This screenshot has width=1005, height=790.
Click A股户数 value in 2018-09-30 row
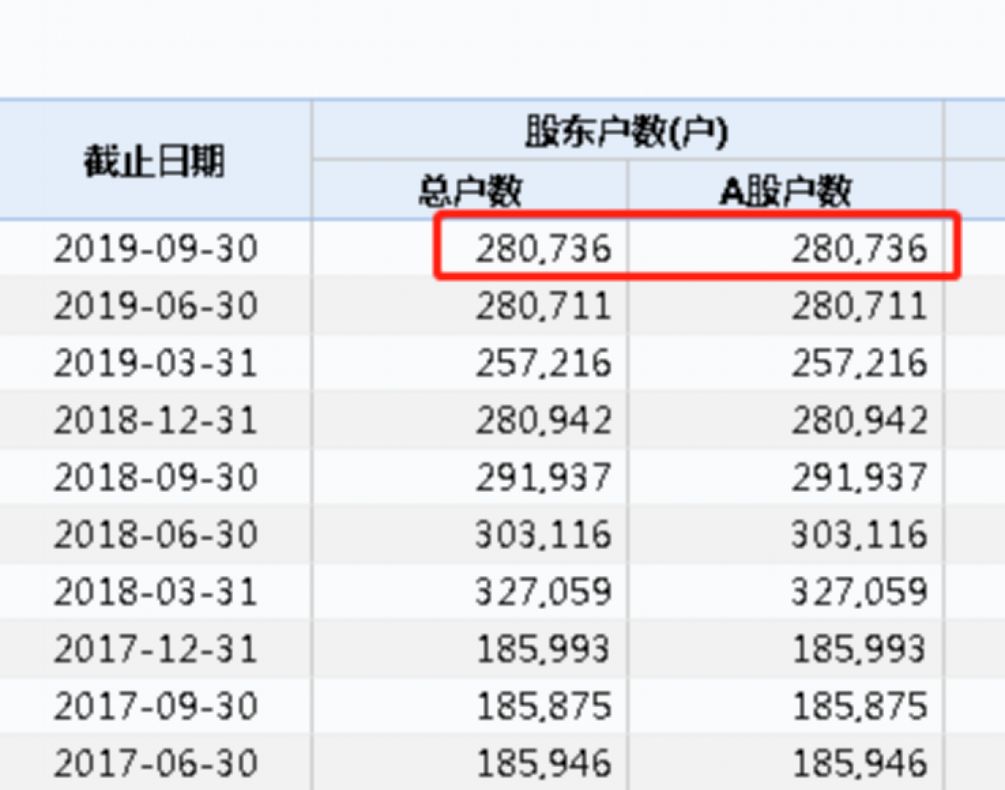[x=860, y=477]
